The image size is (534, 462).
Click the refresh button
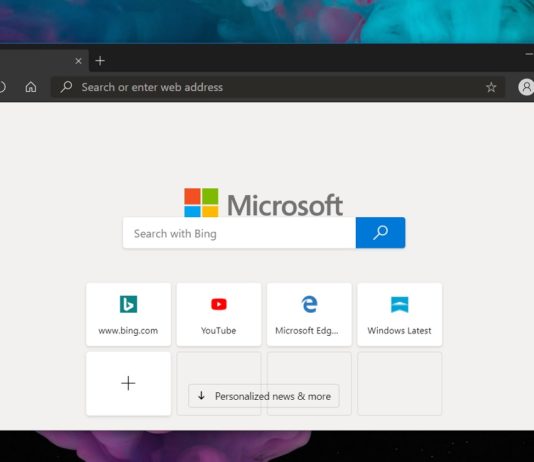point(2,87)
